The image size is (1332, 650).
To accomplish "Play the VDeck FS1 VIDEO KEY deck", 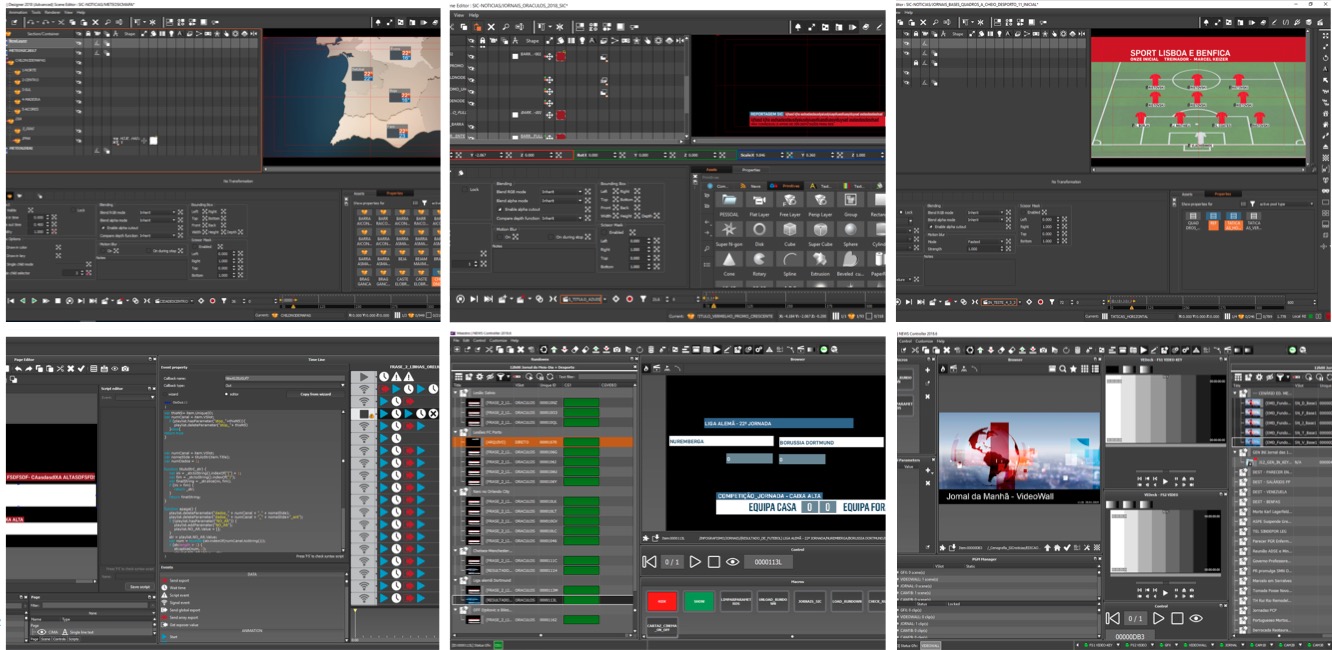I will (x=1165, y=482).
